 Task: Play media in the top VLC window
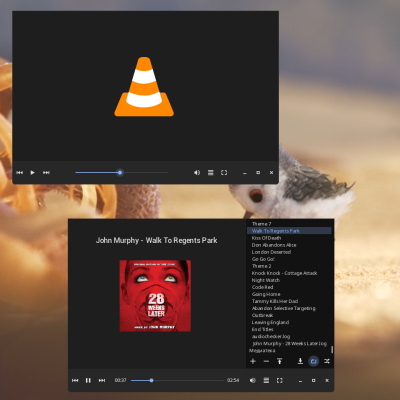(32, 172)
